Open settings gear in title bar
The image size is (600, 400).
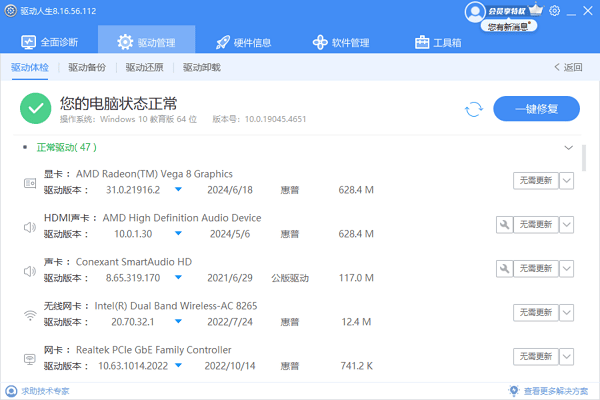(x=554, y=11)
